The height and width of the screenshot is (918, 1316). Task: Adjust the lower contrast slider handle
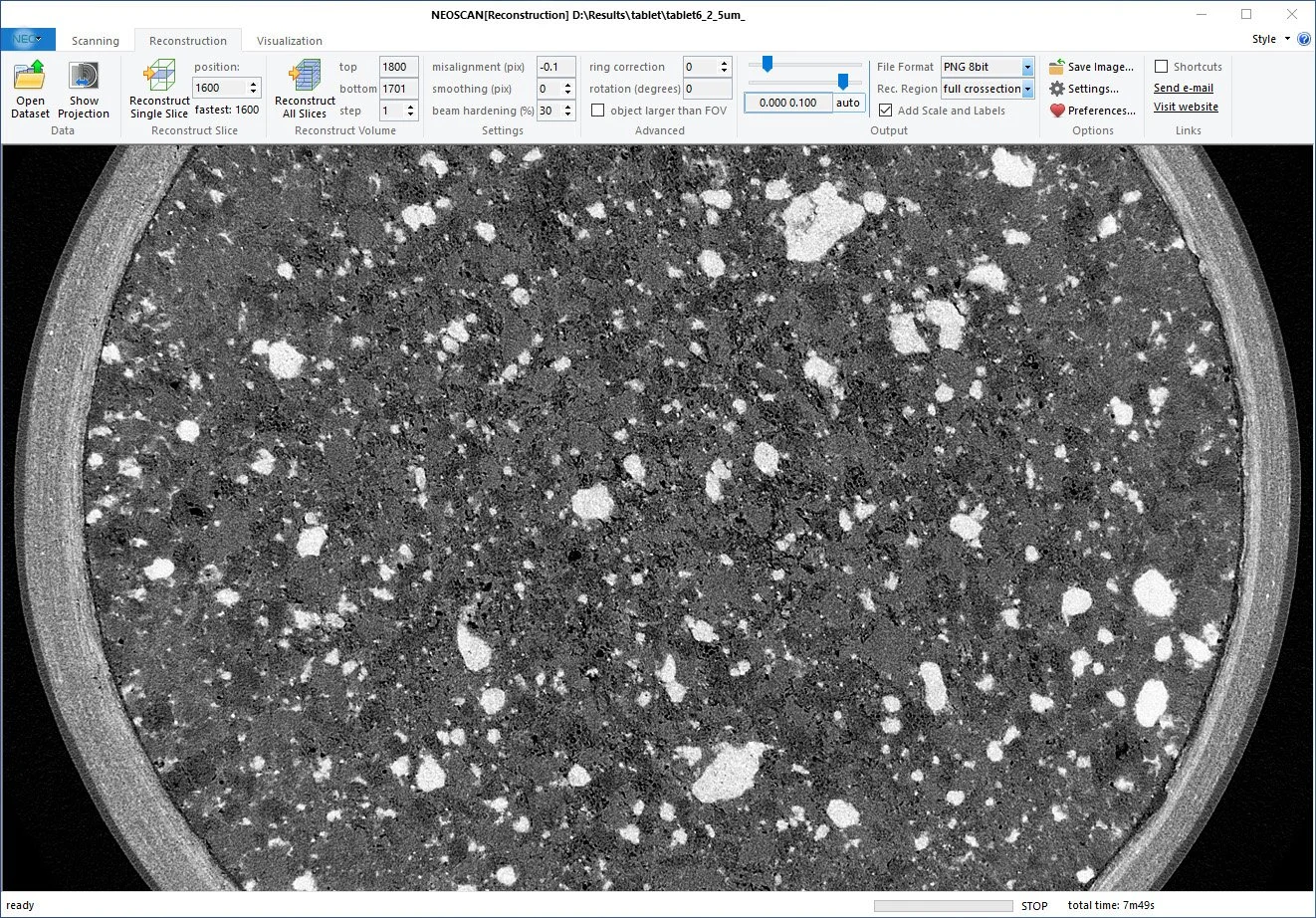[843, 82]
